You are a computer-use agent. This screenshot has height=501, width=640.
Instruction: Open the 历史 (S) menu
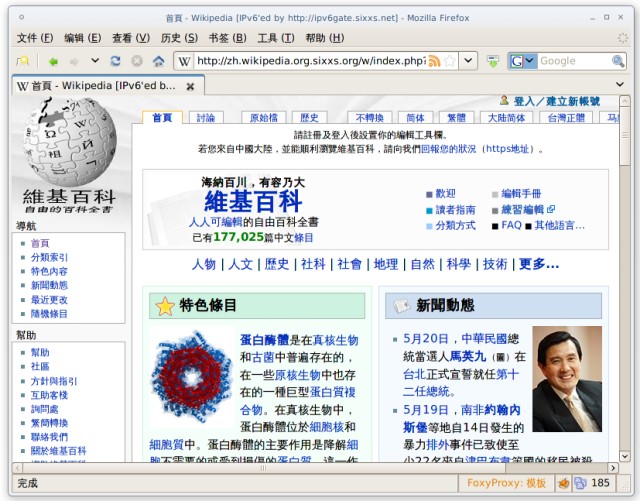point(179,38)
